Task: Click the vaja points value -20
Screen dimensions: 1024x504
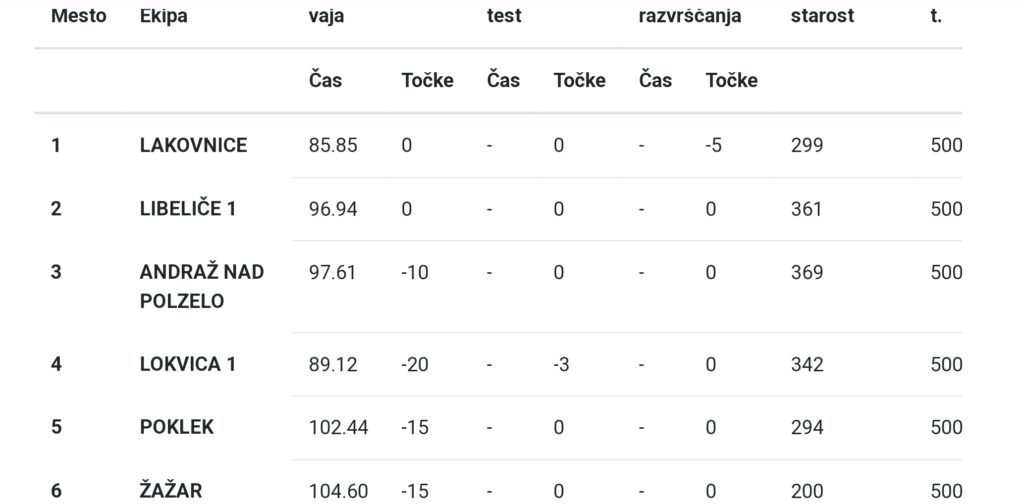Action: click(415, 364)
